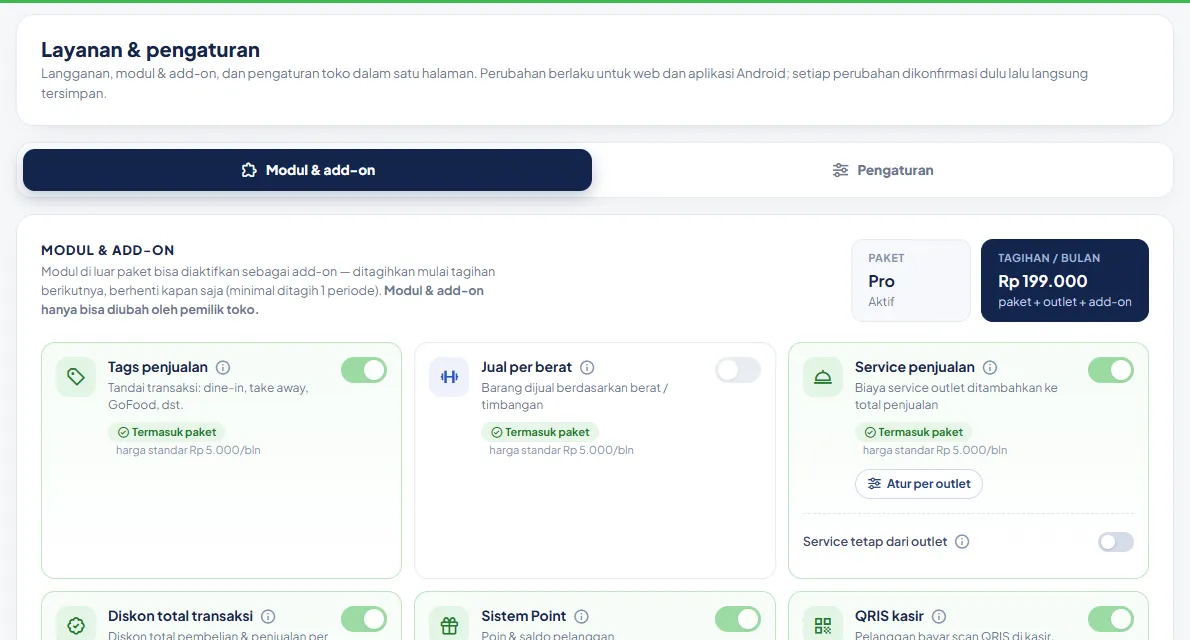Enable the Jual per berat toggle
The width and height of the screenshot is (1190, 640).
pos(738,370)
